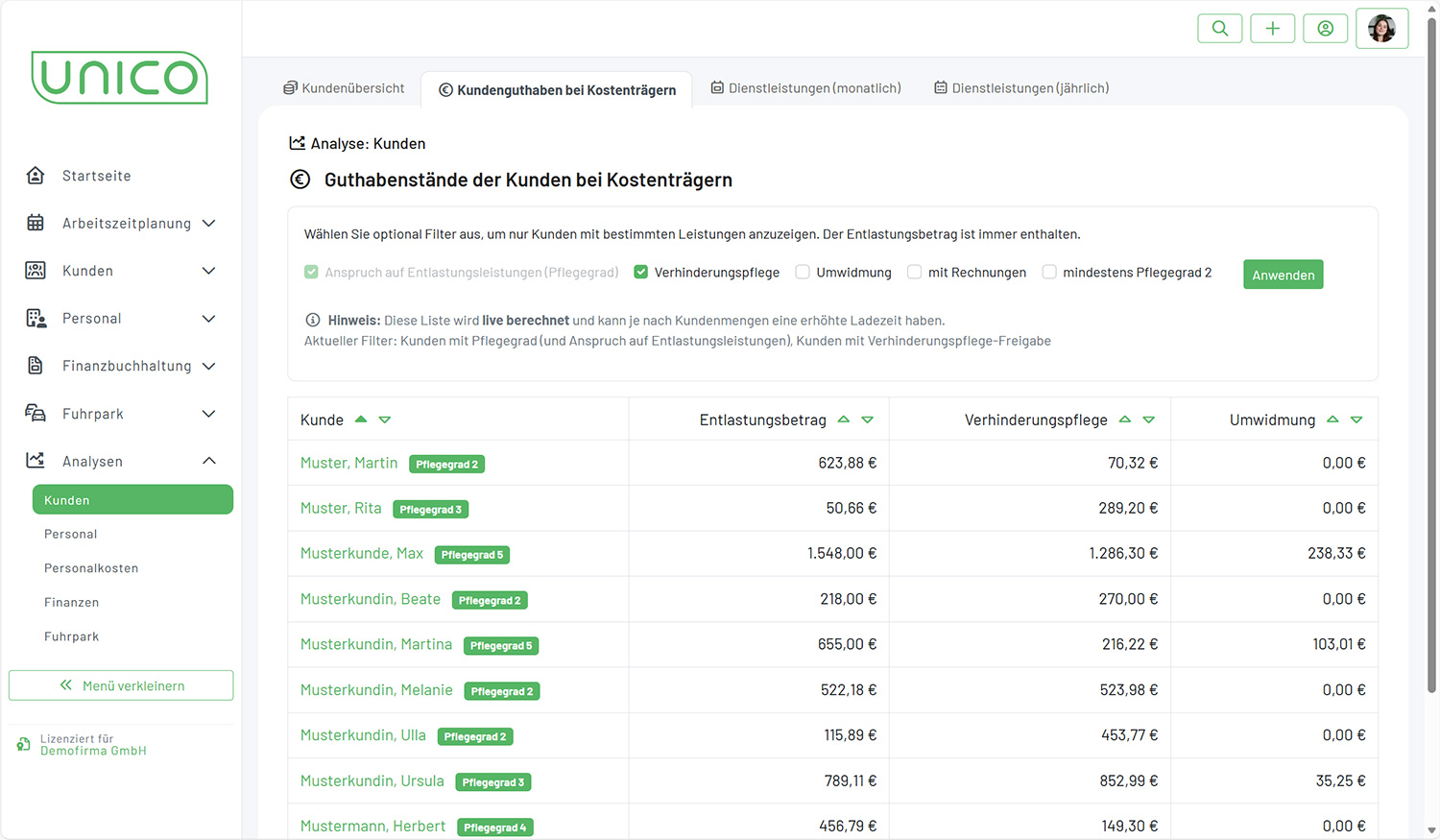This screenshot has width=1440, height=840.
Task: Switch to Dienstleistungen (monatlich) tab
Action: [805, 88]
